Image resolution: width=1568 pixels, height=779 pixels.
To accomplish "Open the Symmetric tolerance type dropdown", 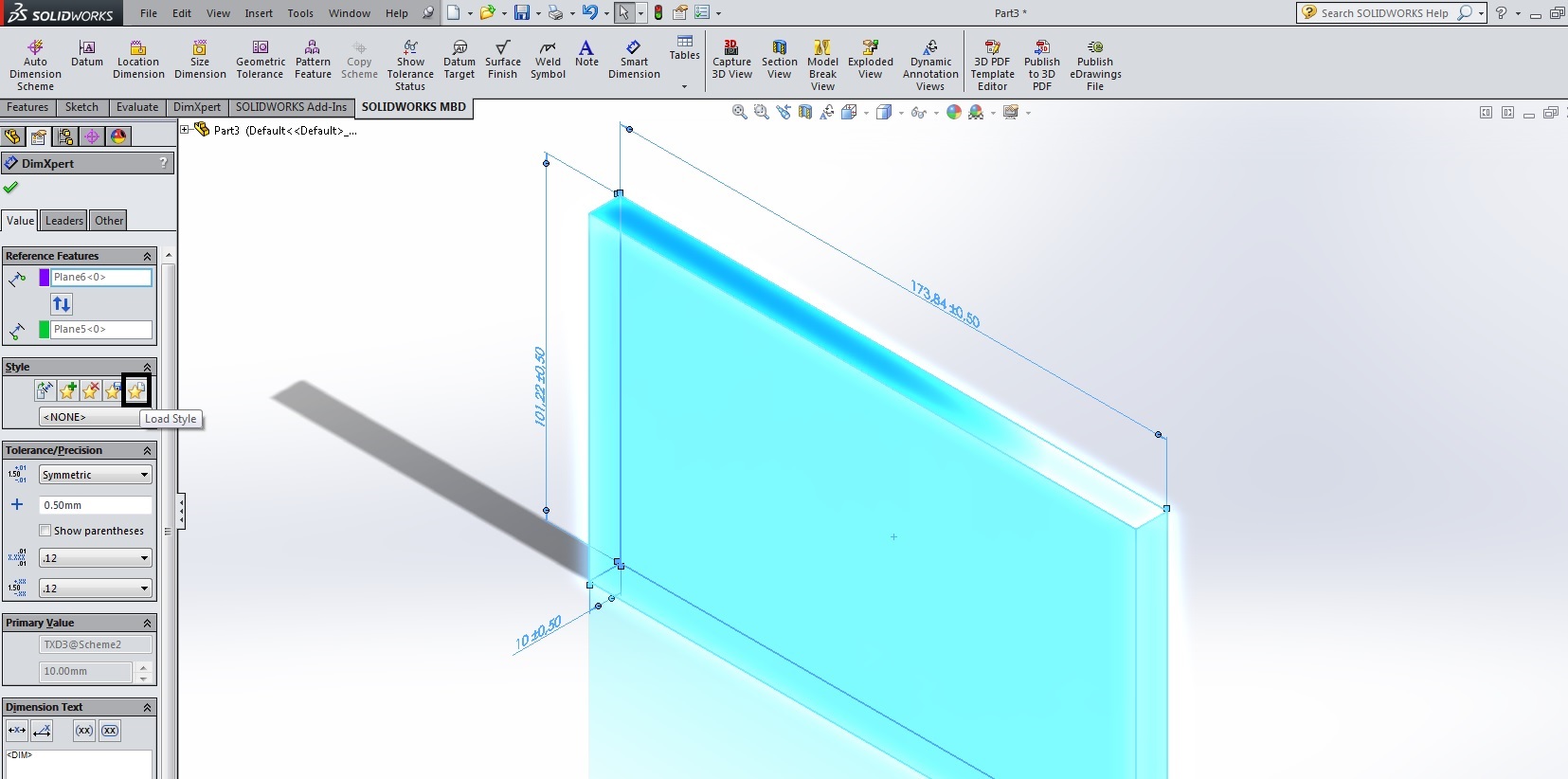I will [95, 475].
